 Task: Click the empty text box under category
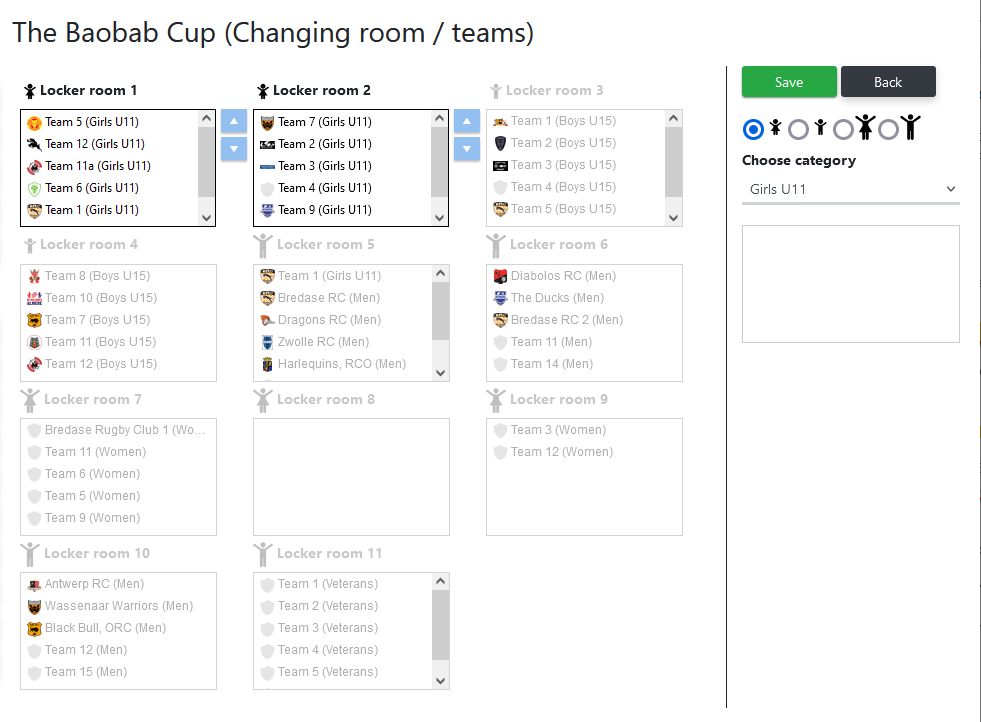coord(850,284)
